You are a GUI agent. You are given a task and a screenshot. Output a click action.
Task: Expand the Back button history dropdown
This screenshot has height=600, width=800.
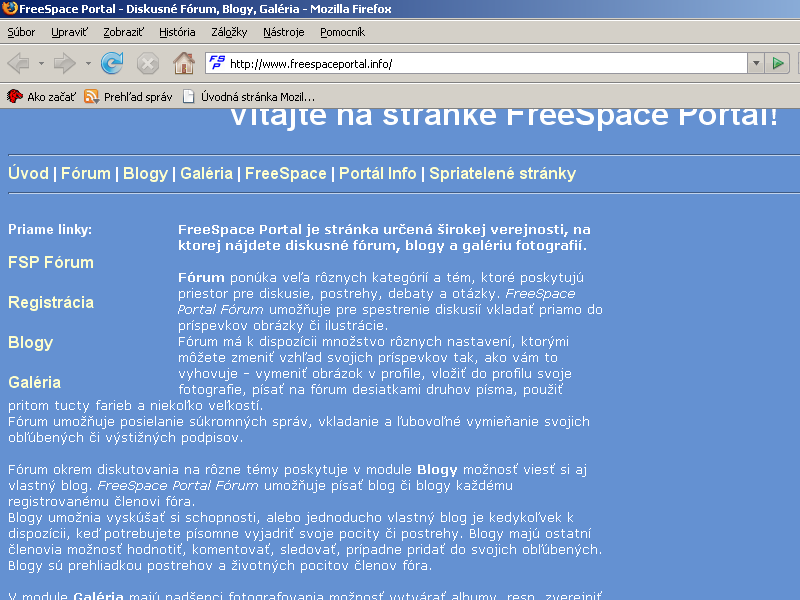pyautogui.click(x=41, y=63)
